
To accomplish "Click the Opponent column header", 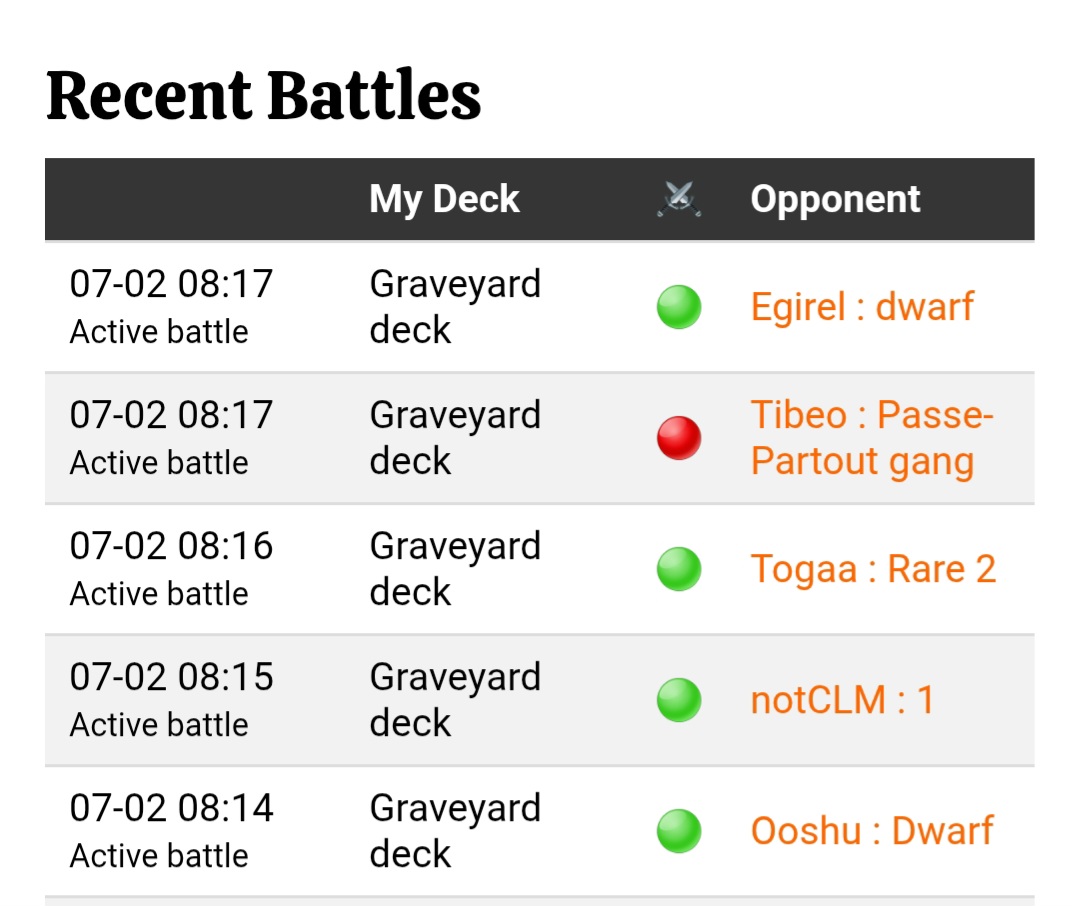I will point(835,199).
